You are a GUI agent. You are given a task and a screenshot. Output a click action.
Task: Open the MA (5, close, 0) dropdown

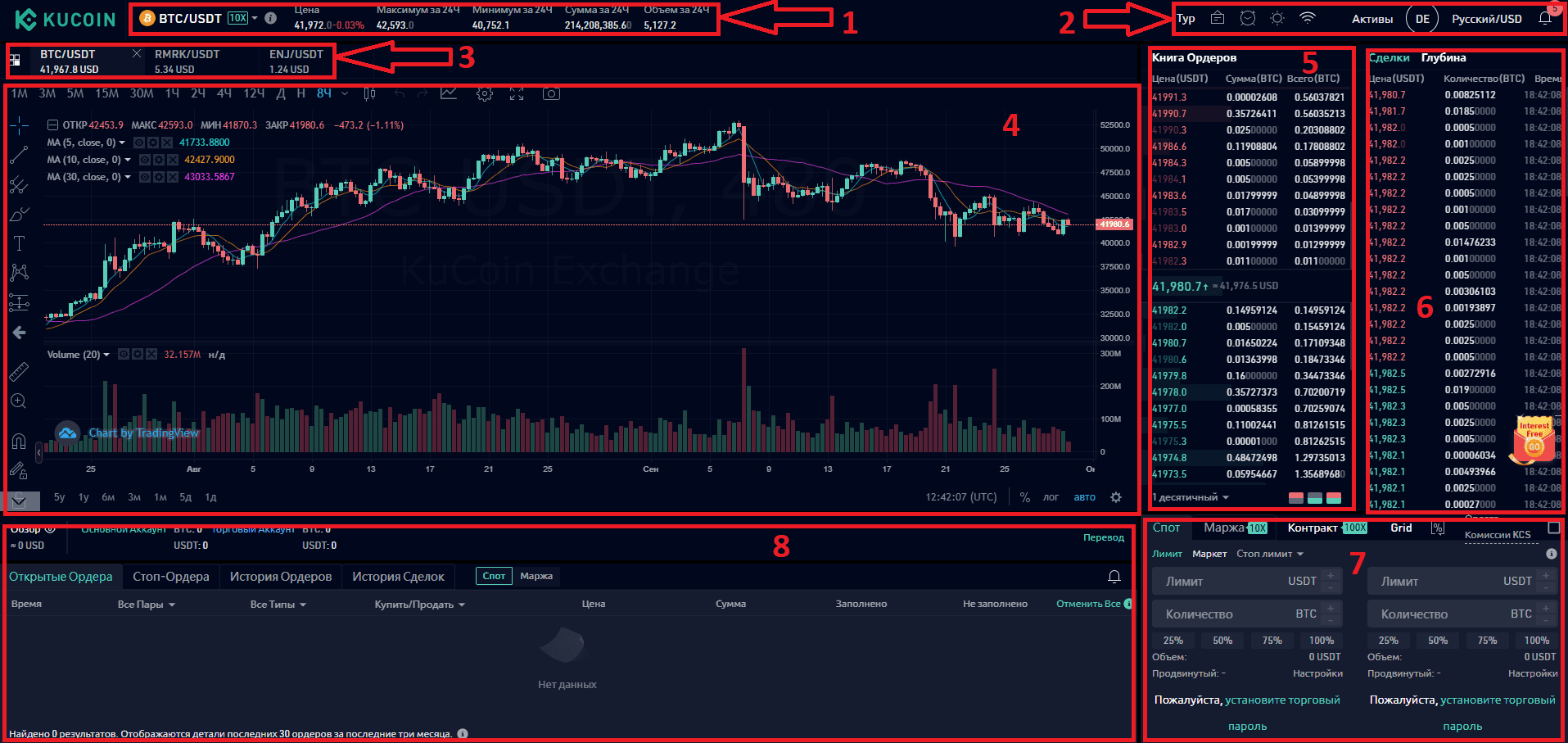pos(122,143)
